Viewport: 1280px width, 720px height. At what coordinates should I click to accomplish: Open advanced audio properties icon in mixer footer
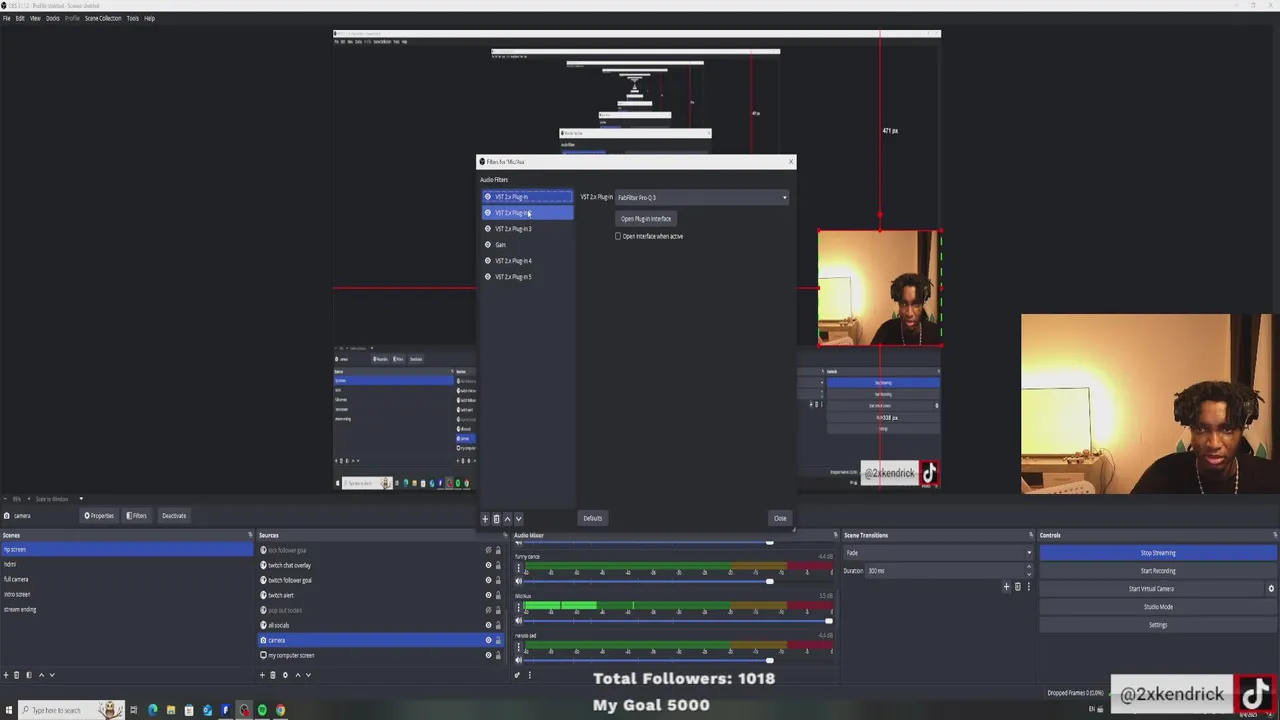517,675
